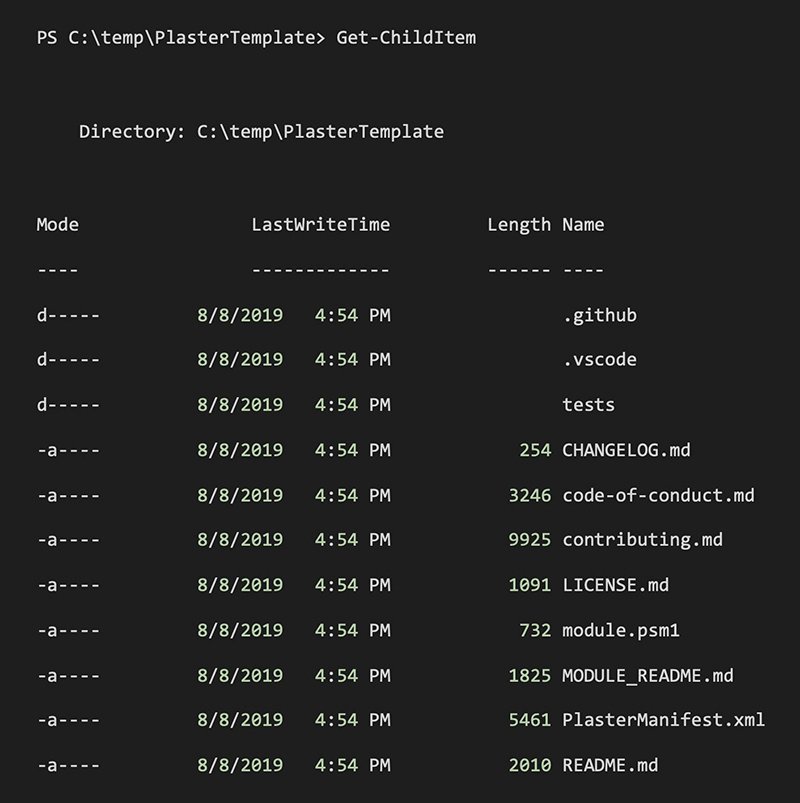
Task: Click the module.psm1 file name
Action: click(621, 630)
